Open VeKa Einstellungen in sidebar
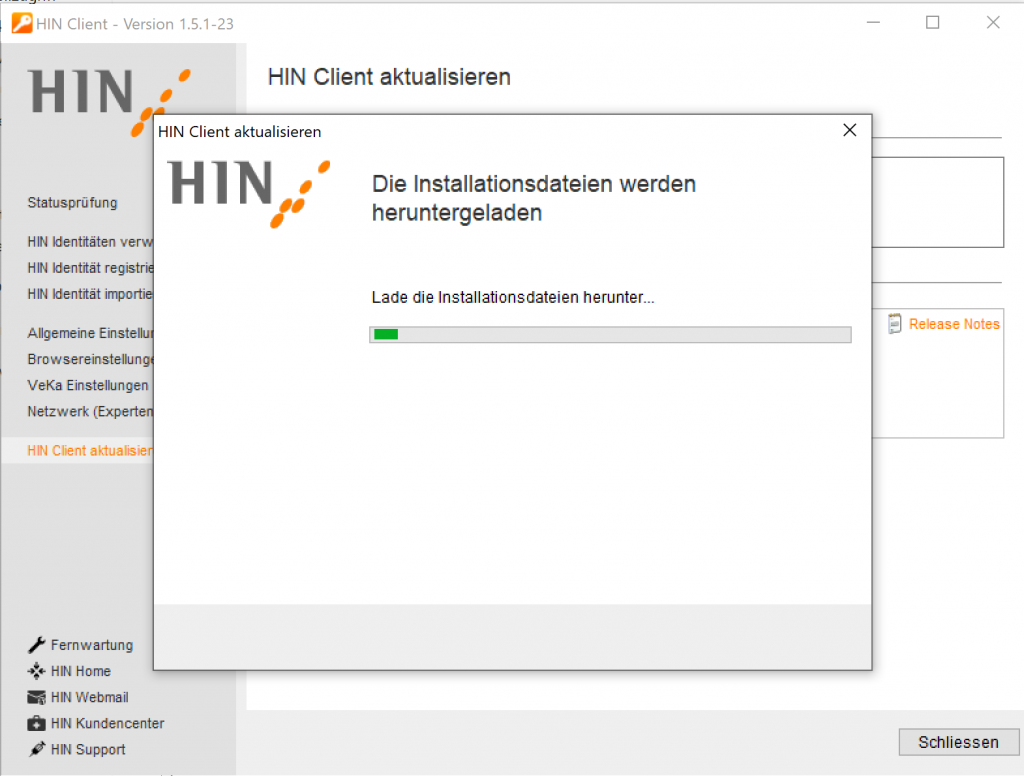The height and width of the screenshot is (776, 1024). pos(88,385)
